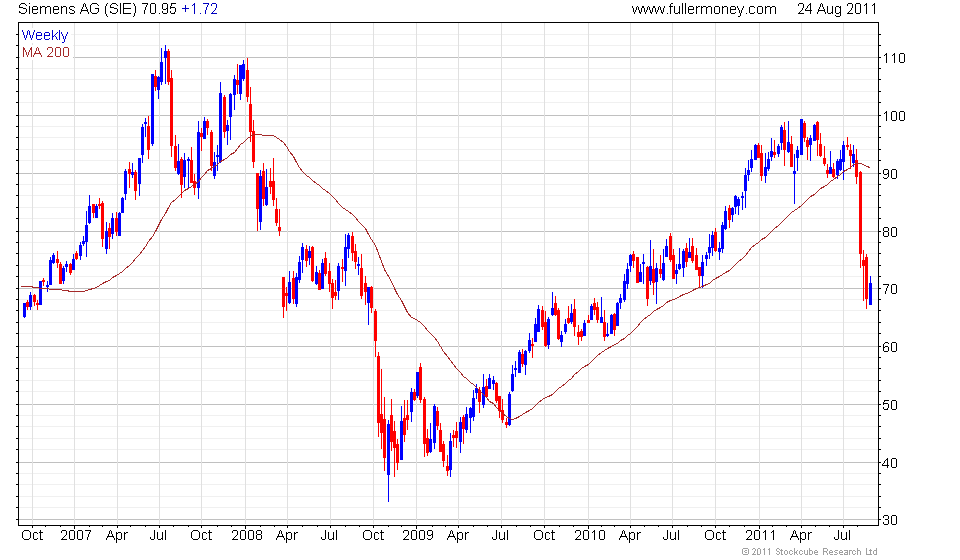Click the 30 price axis label
The image size is (960, 560).
tap(890, 520)
